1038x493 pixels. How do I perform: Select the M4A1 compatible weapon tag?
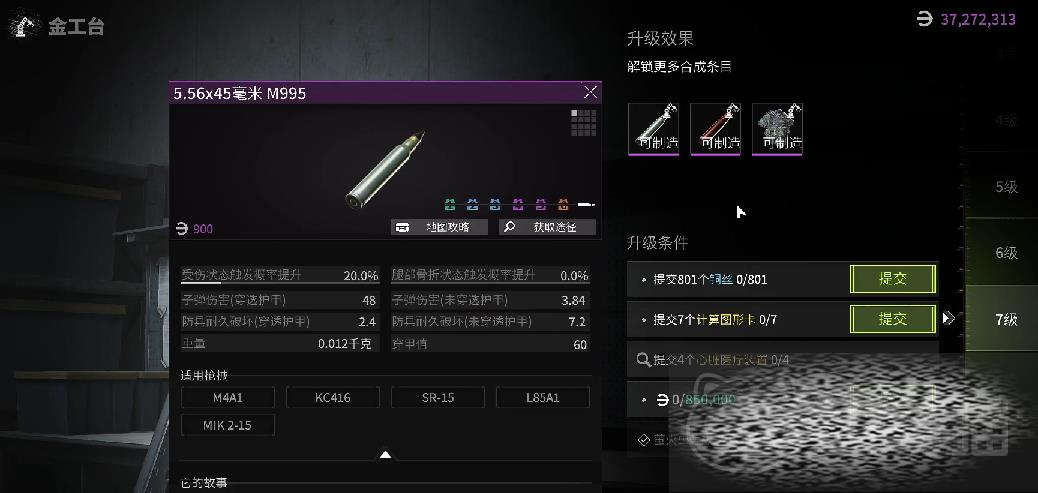click(x=228, y=398)
